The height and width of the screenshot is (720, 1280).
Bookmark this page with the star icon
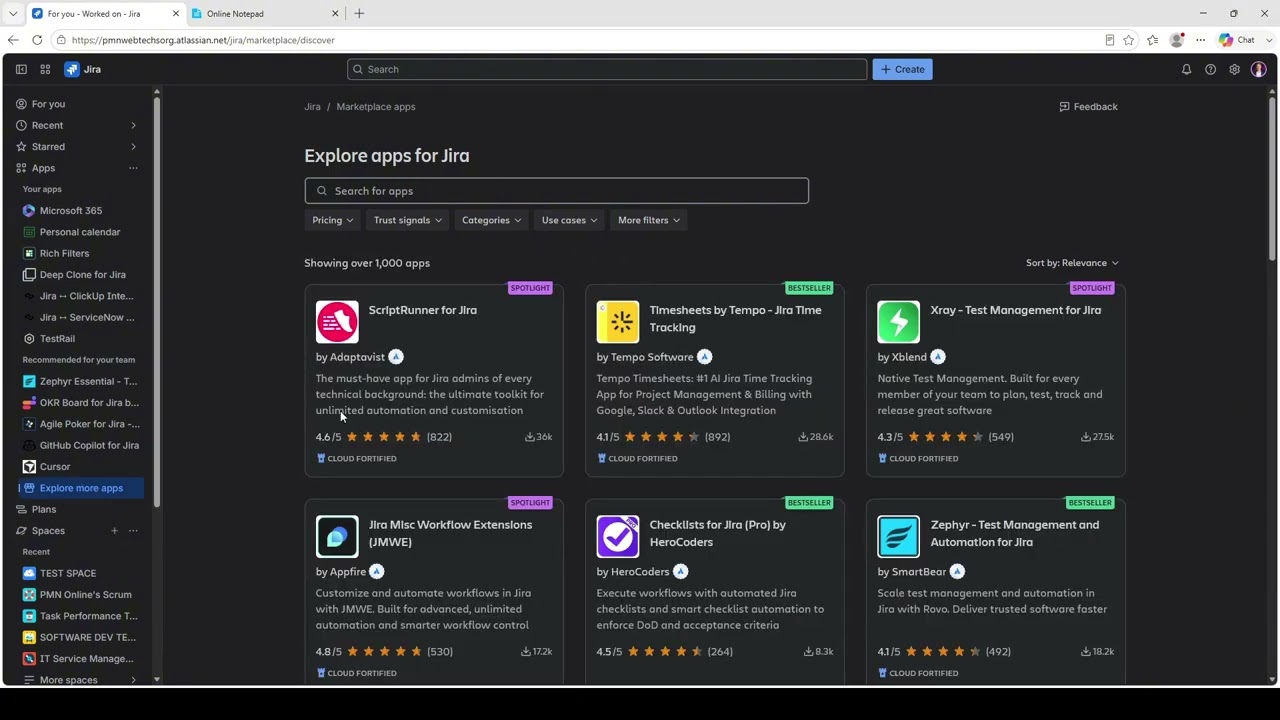(x=1129, y=40)
